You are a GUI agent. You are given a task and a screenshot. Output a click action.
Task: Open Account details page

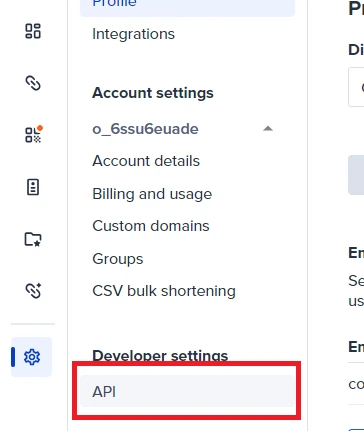pos(146,161)
